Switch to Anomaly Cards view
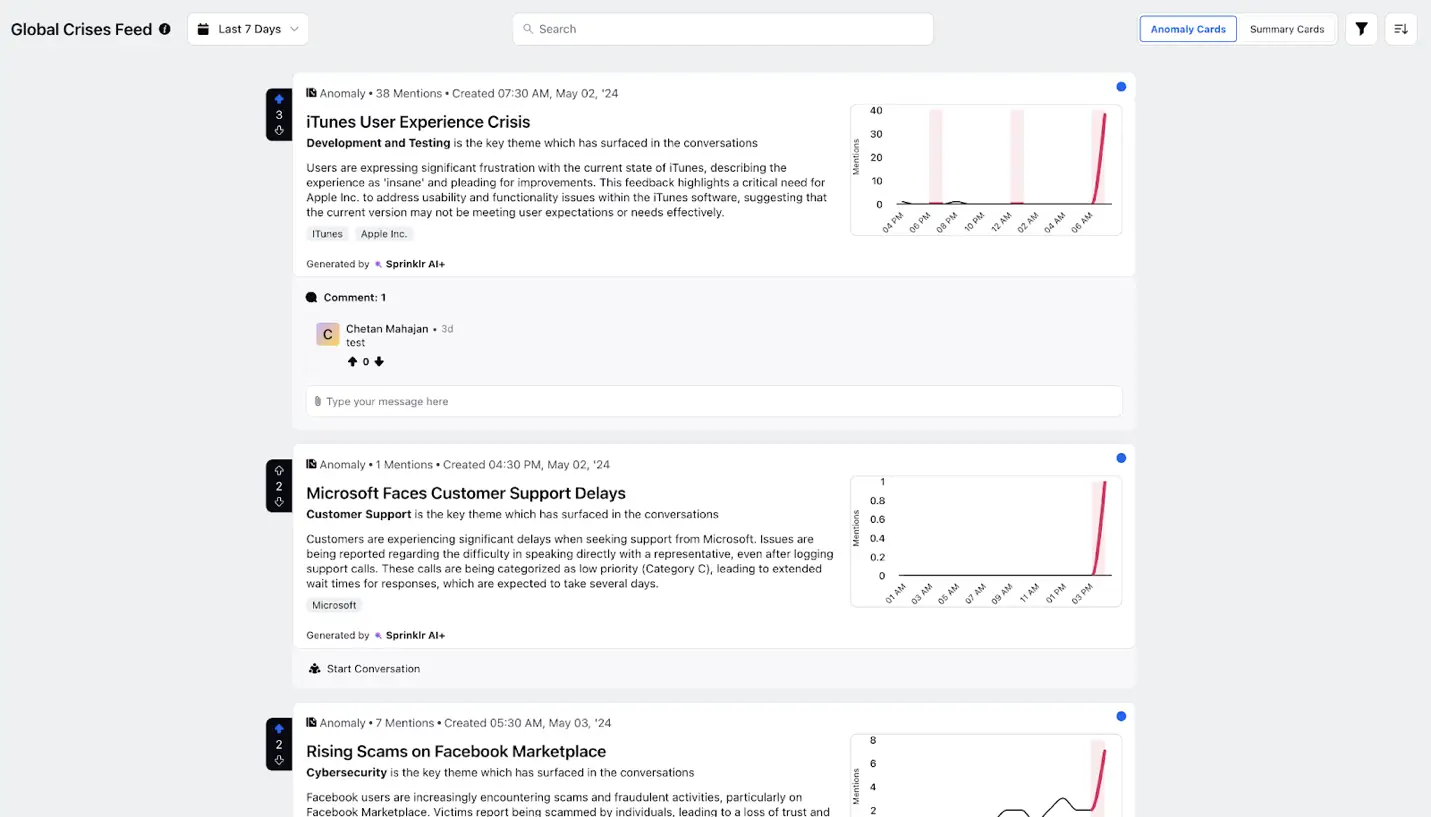The height and width of the screenshot is (817, 1431). point(1188,29)
